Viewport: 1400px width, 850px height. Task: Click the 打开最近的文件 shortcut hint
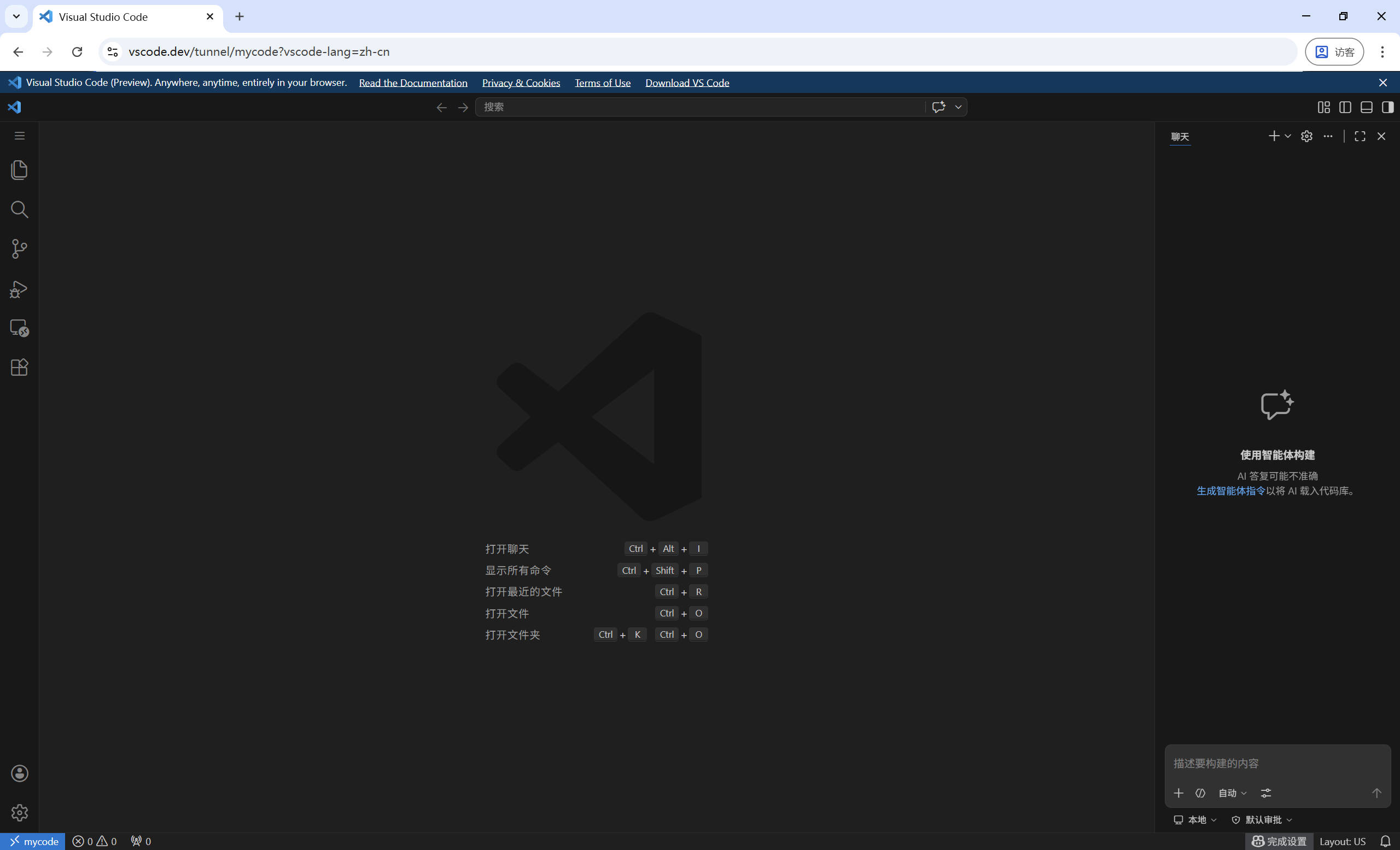(x=523, y=592)
